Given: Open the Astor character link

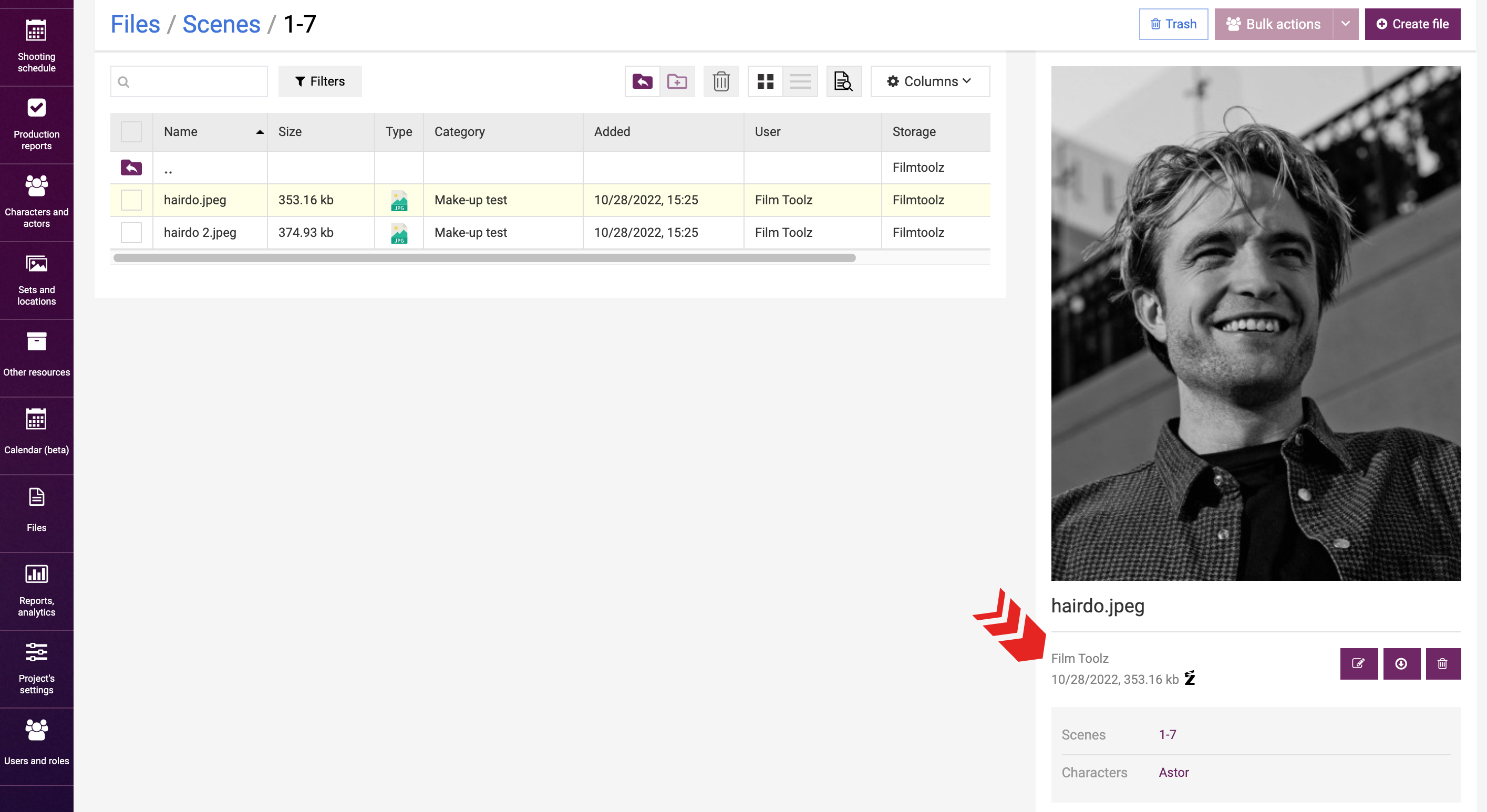Looking at the screenshot, I should [x=1173, y=772].
